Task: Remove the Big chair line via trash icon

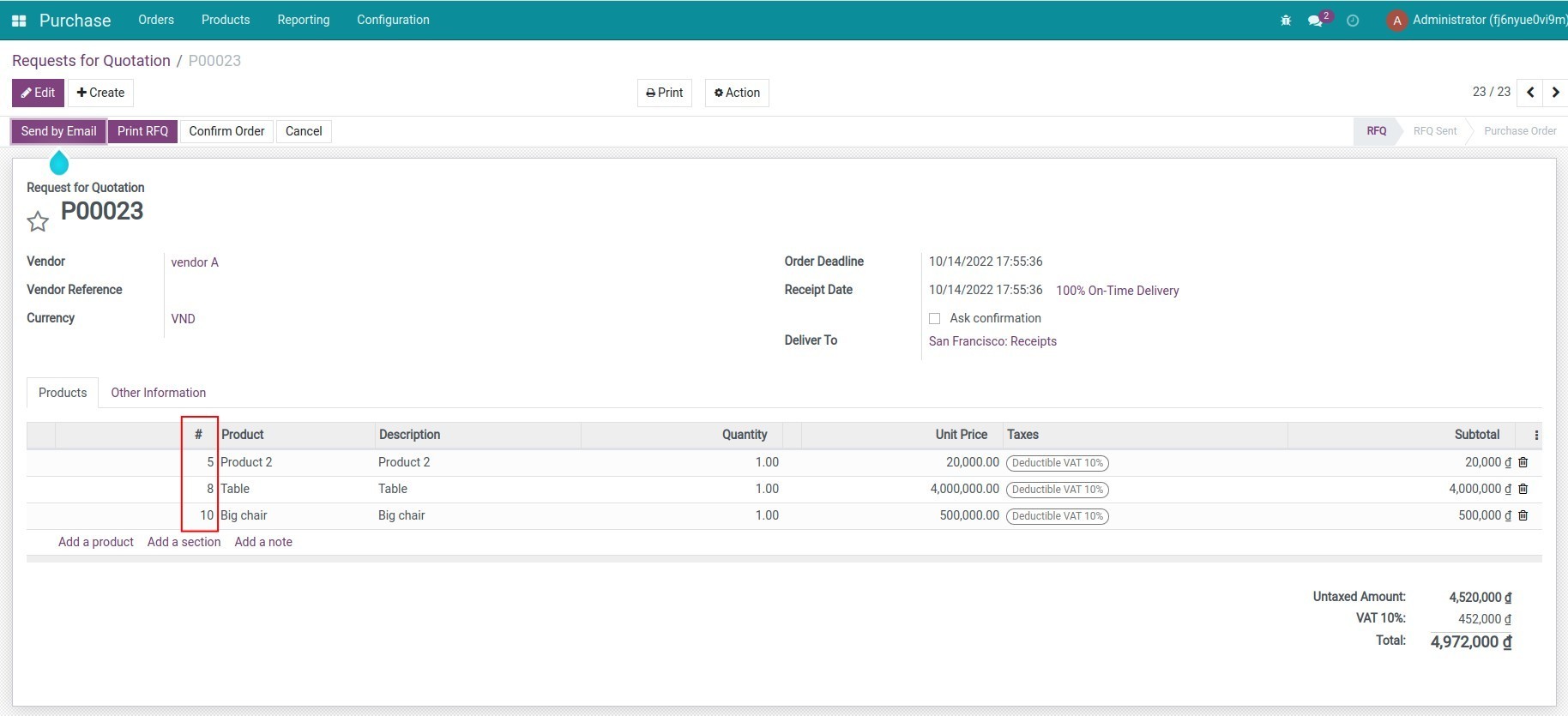Action: click(1523, 515)
